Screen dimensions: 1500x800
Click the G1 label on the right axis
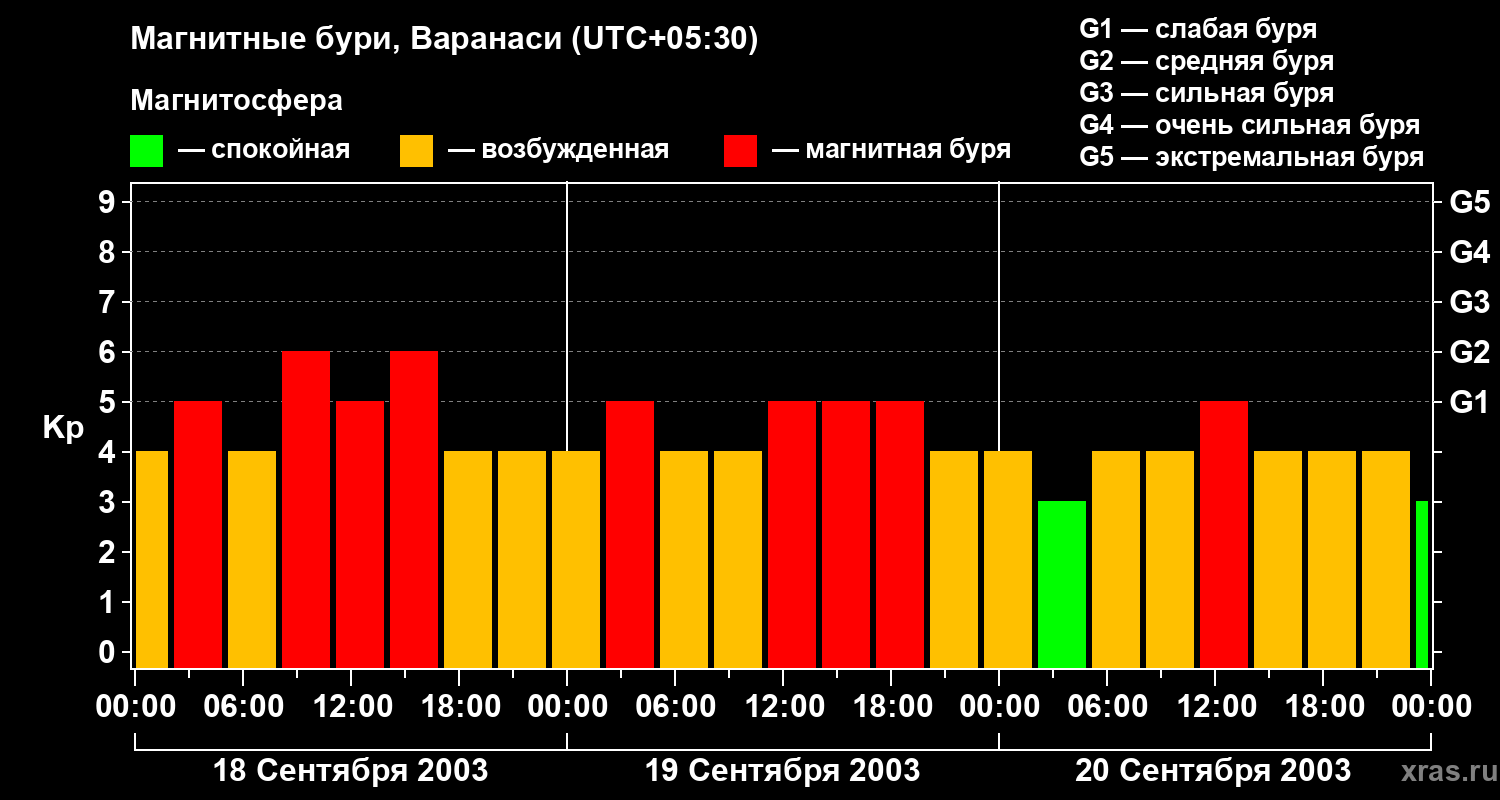pos(1469,402)
